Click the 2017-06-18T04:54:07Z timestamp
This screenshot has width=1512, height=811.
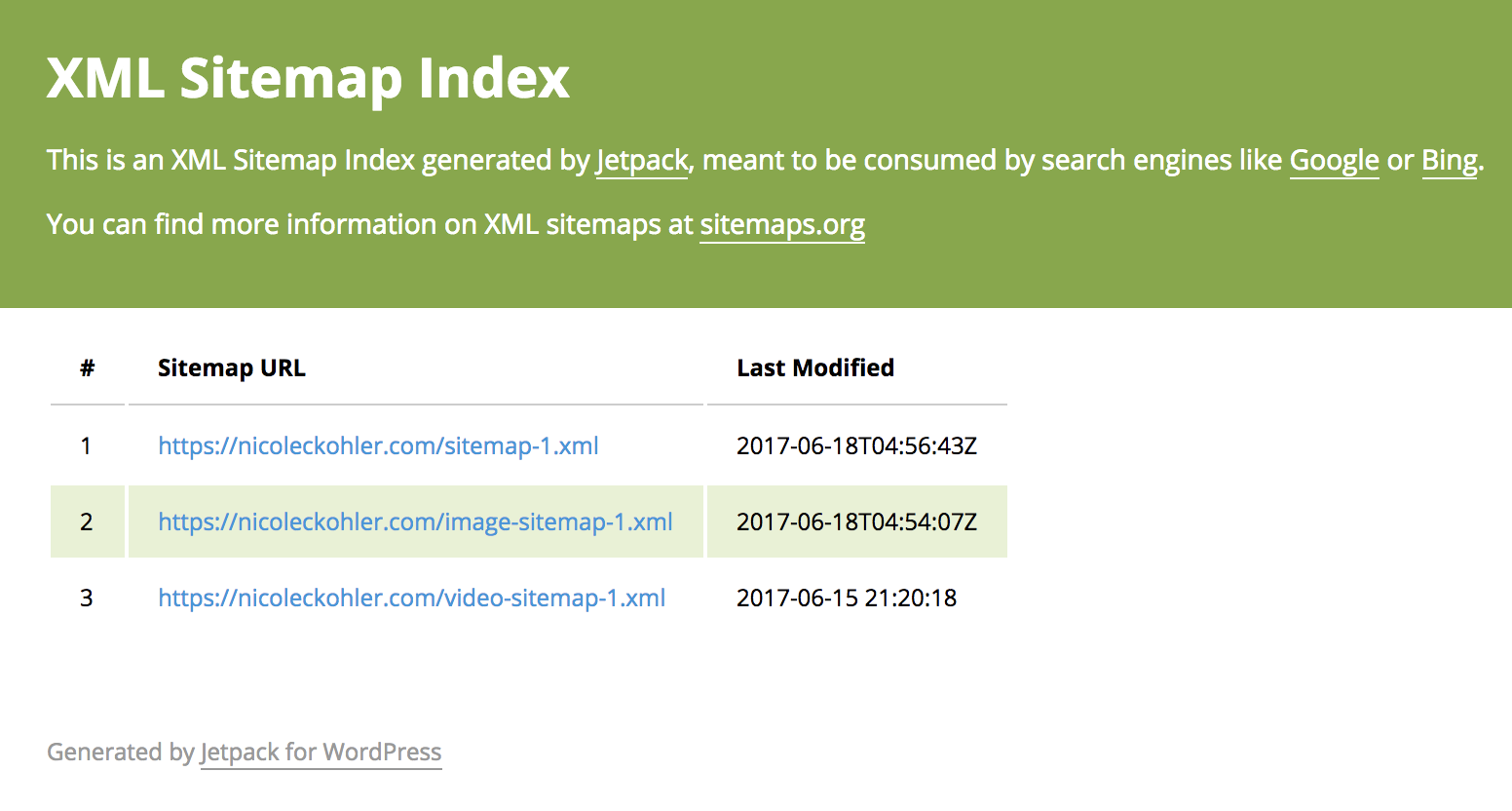pos(856,522)
